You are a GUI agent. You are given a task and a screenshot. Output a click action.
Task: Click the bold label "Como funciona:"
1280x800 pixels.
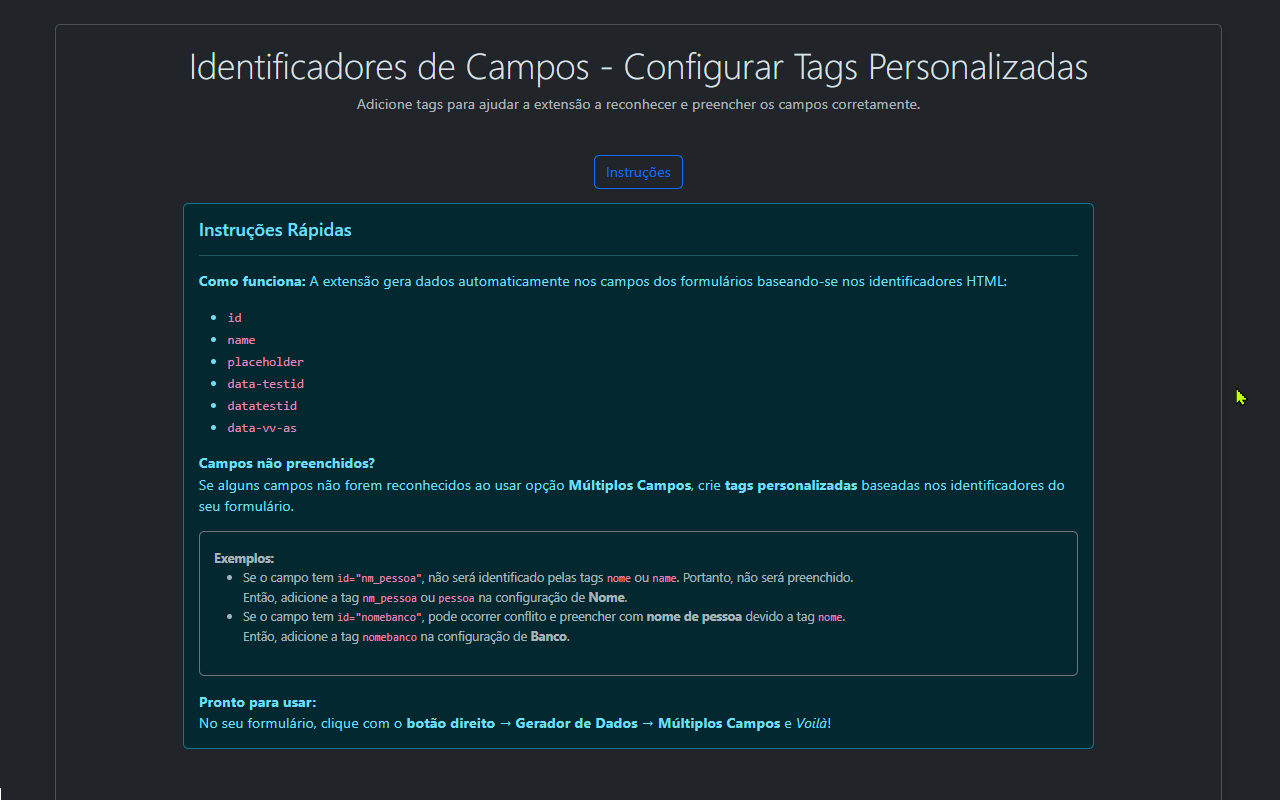pyautogui.click(x=252, y=282)
